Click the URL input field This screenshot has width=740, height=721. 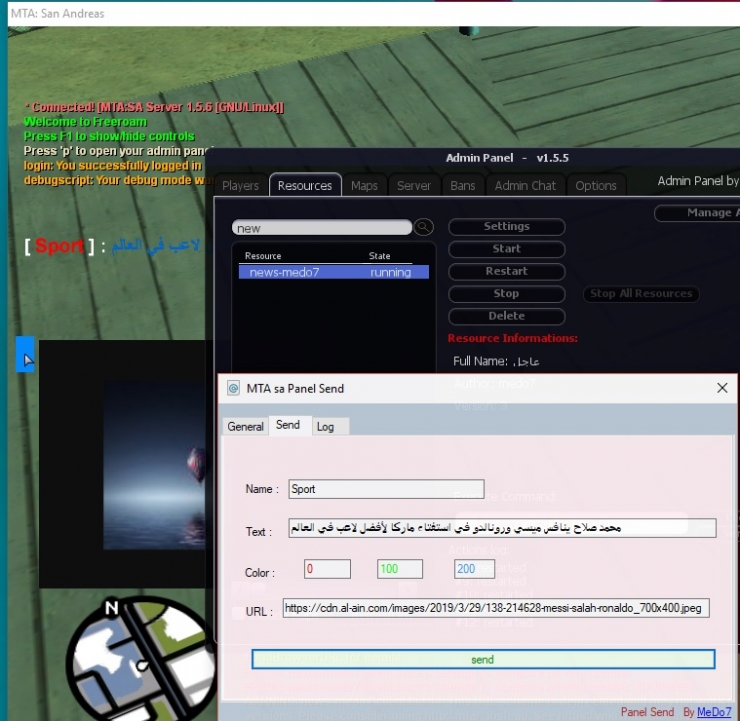pyautogui.click(x=496, y=608)
